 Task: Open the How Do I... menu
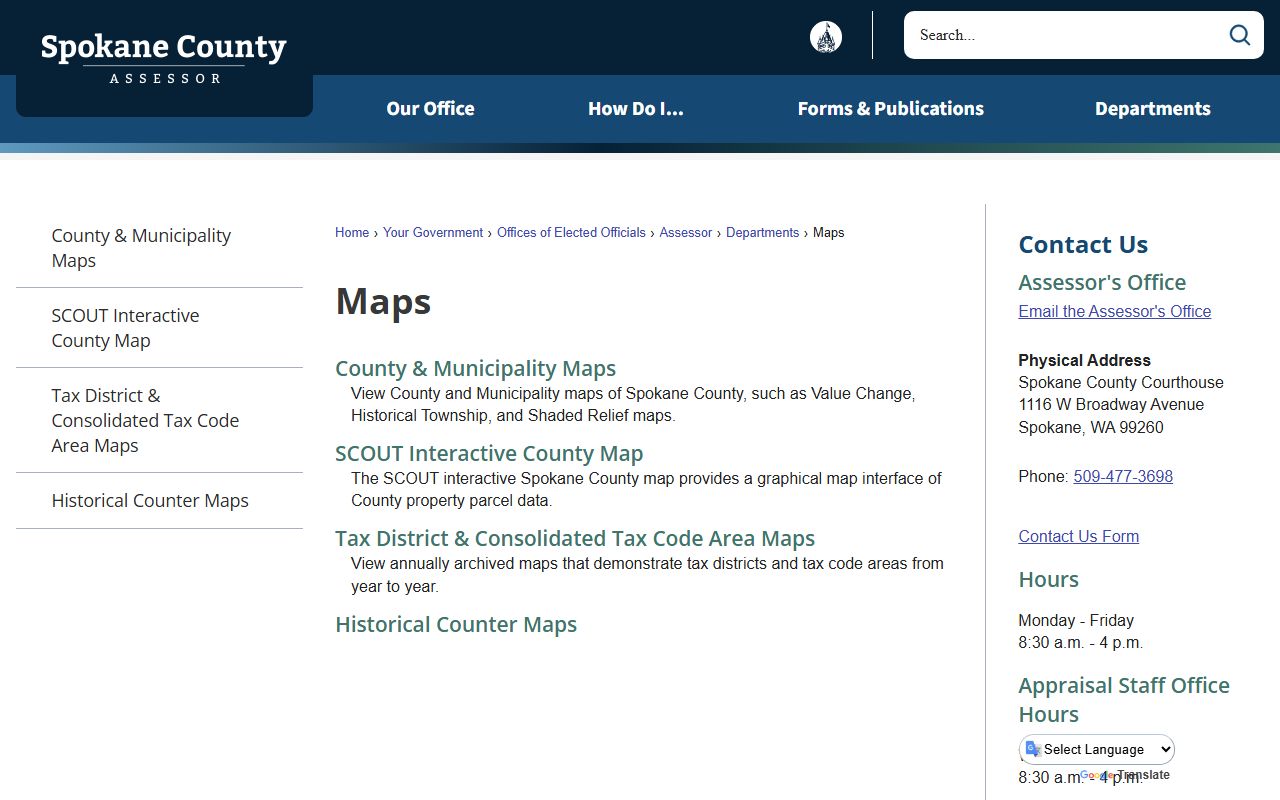coord(636,108)
